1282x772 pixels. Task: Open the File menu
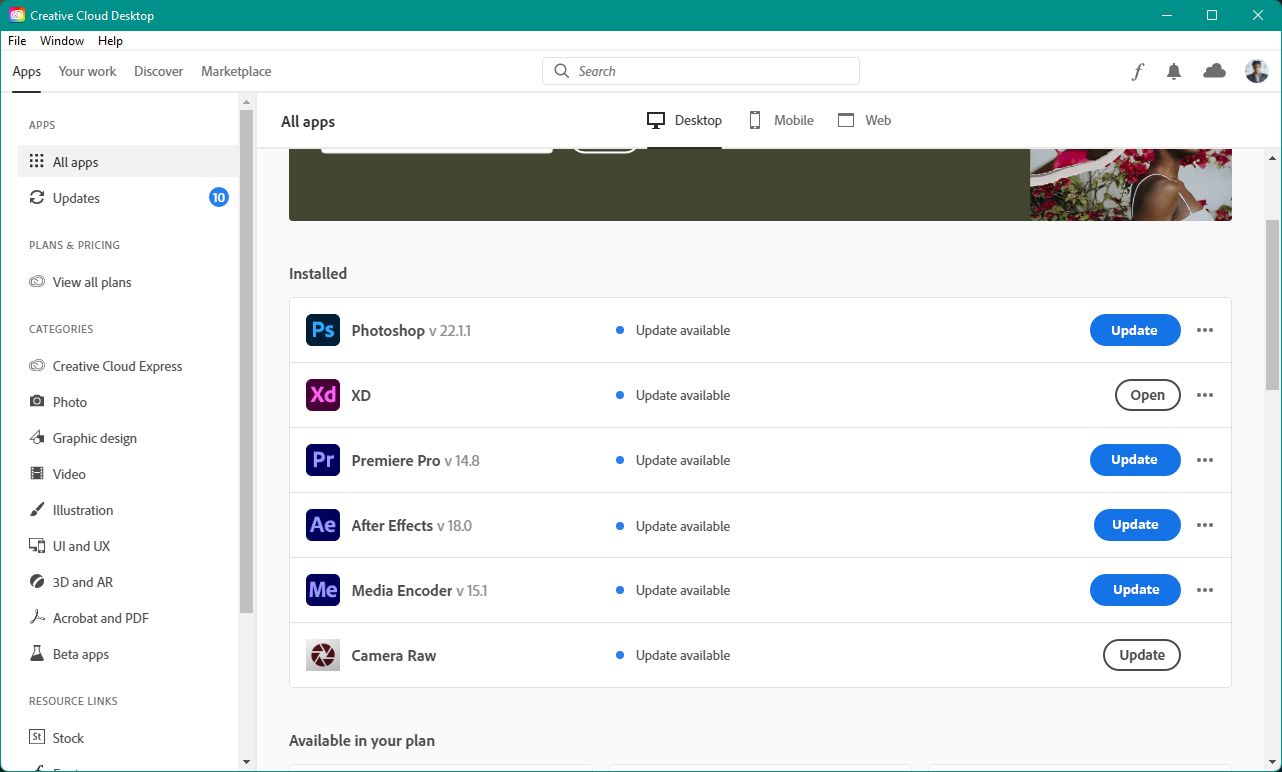[17, 41]
